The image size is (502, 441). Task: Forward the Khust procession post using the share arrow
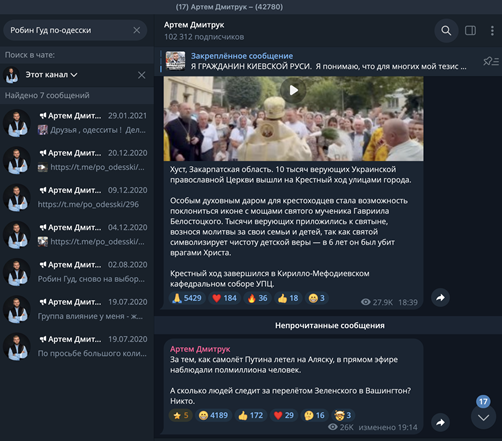coord(440,298)
